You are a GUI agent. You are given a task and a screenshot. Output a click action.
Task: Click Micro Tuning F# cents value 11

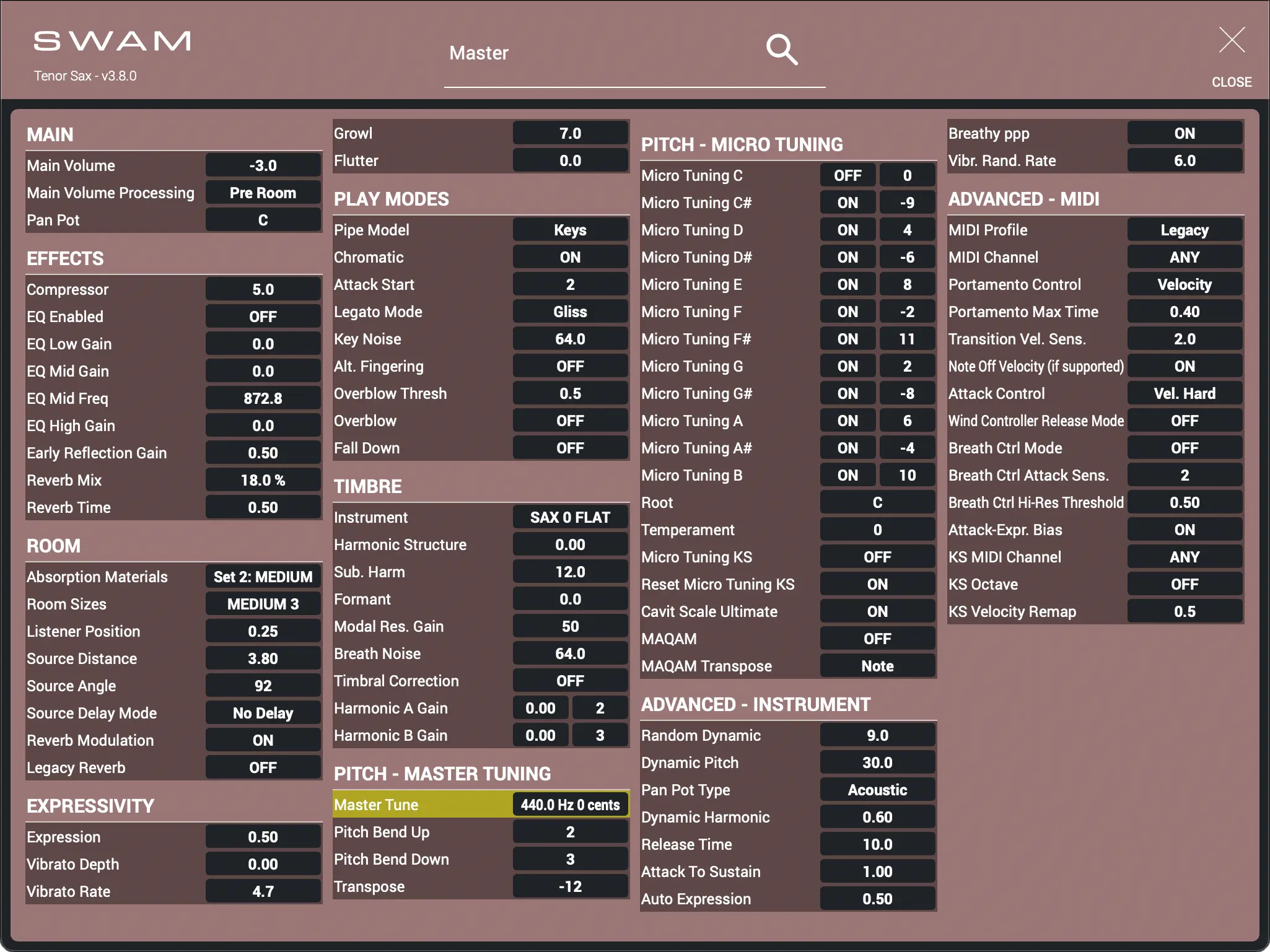coord(906,339)
